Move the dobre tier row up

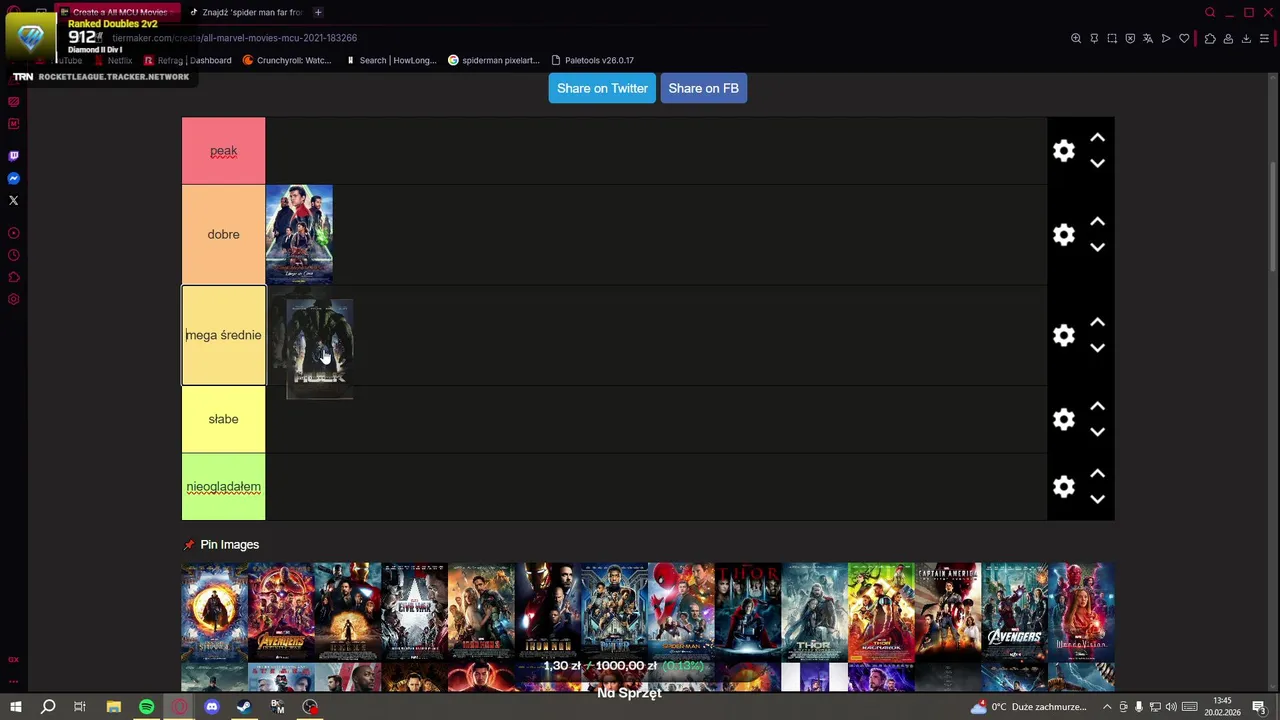tap(1097, 222)
